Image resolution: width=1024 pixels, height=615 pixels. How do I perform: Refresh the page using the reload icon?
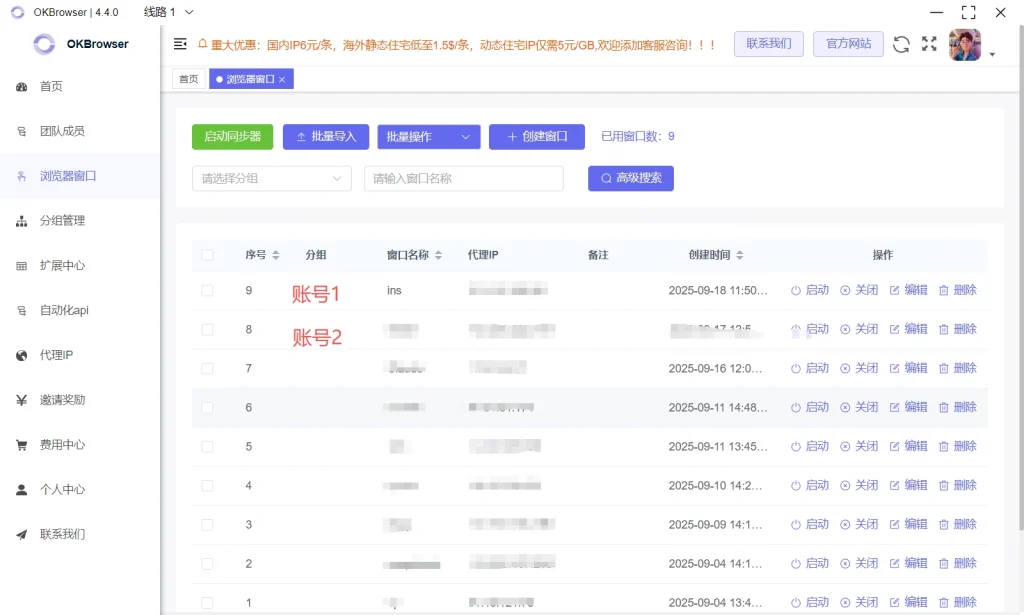901,44
